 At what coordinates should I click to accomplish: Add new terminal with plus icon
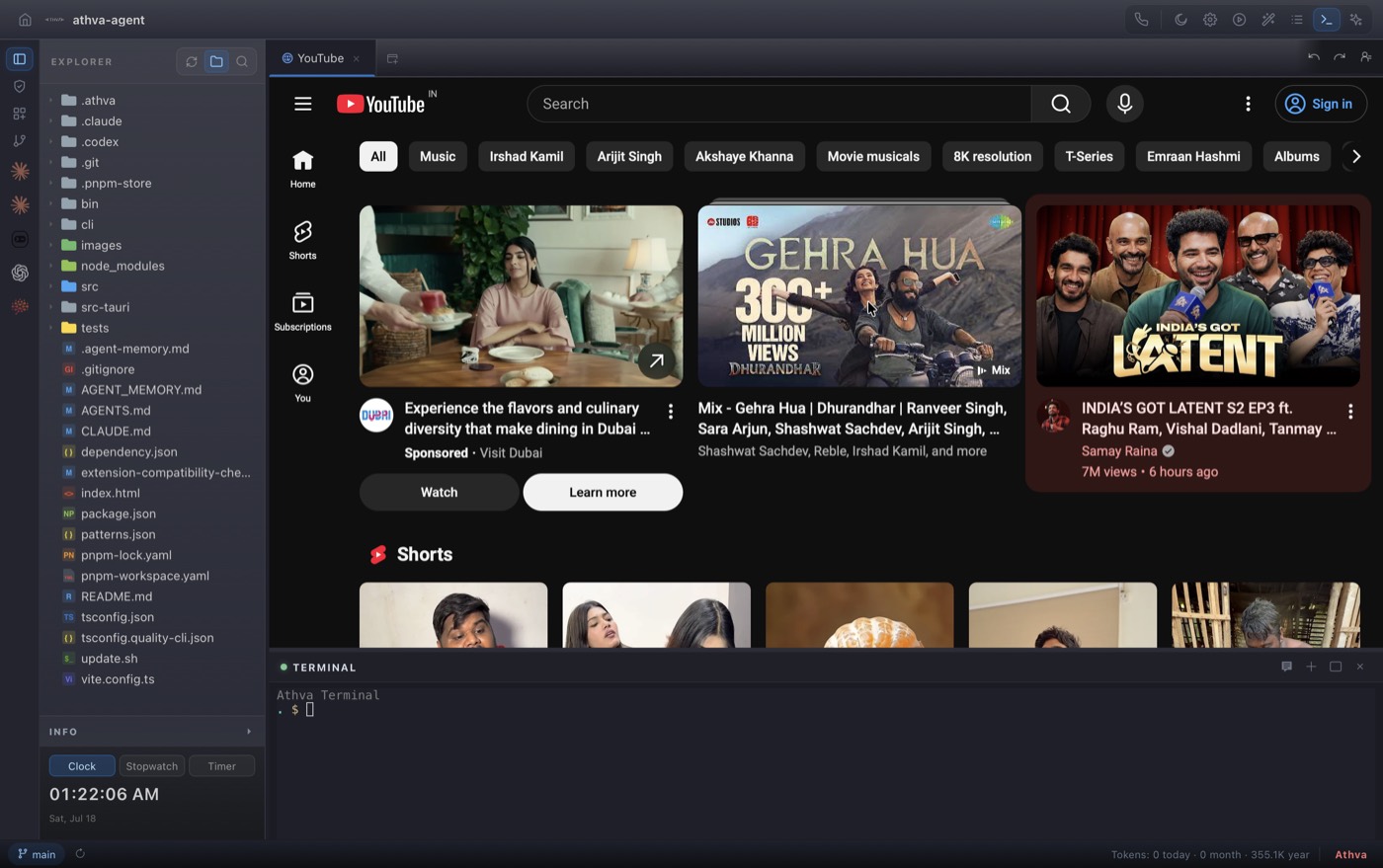[1311, 667]
